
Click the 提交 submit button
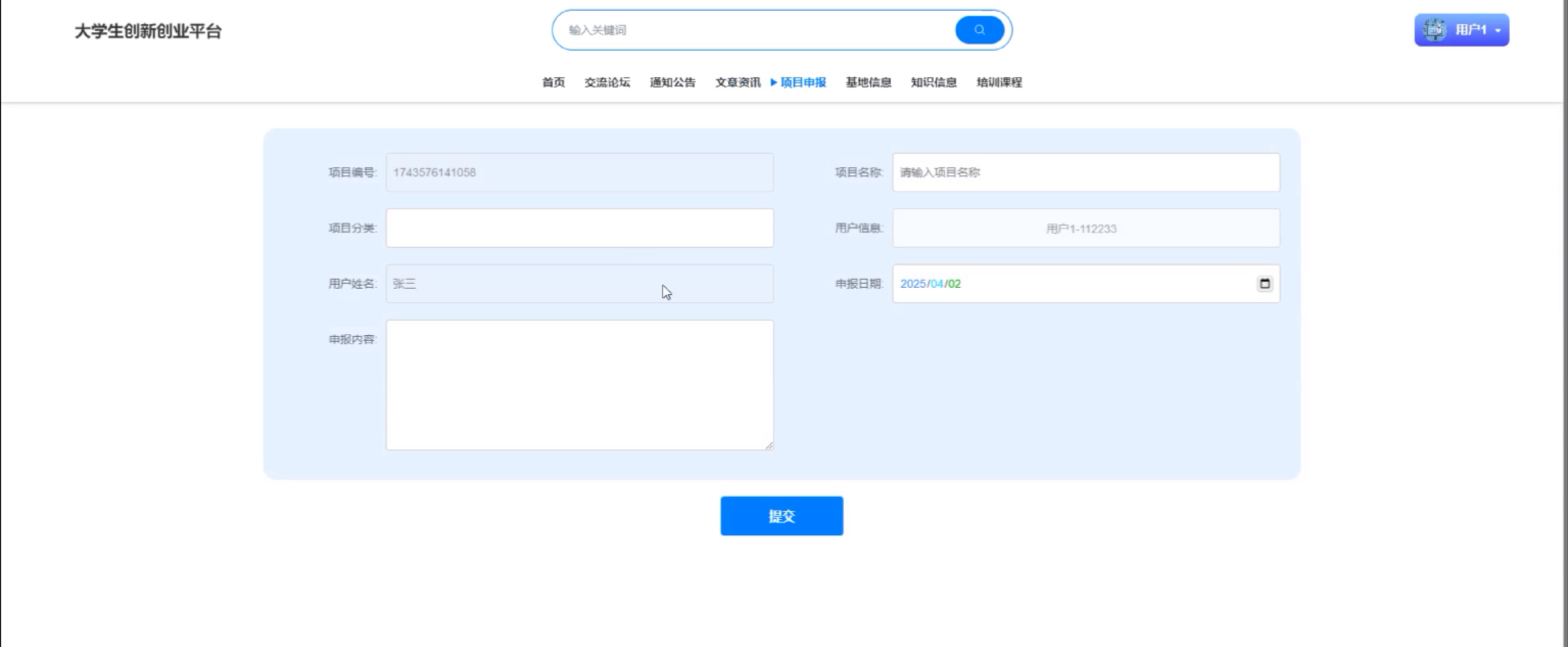pos(781,516)
